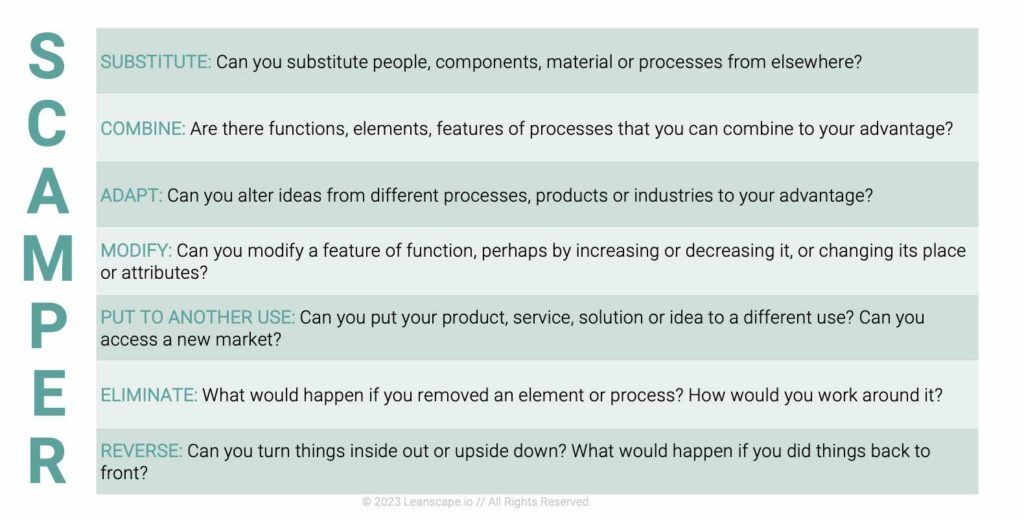Select the large letter R
The image size is (1024, 520).
tap(47, 460)
